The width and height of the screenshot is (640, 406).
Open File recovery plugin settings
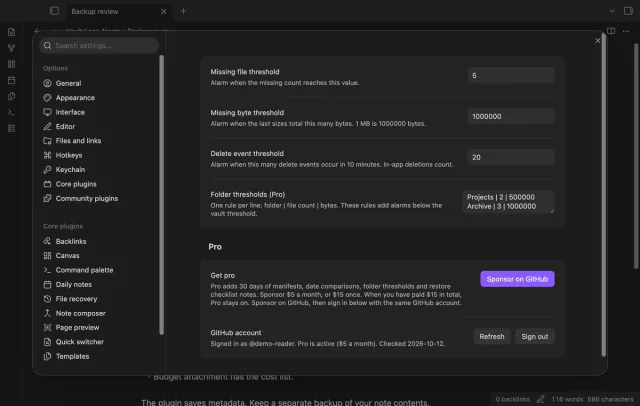[x=70, y=299]
